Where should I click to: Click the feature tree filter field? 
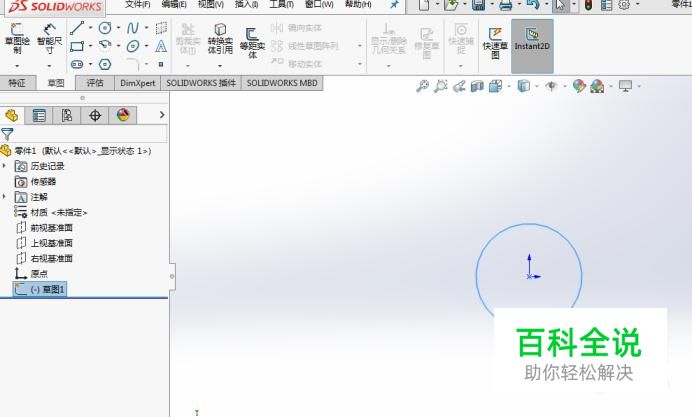point(84,134)
